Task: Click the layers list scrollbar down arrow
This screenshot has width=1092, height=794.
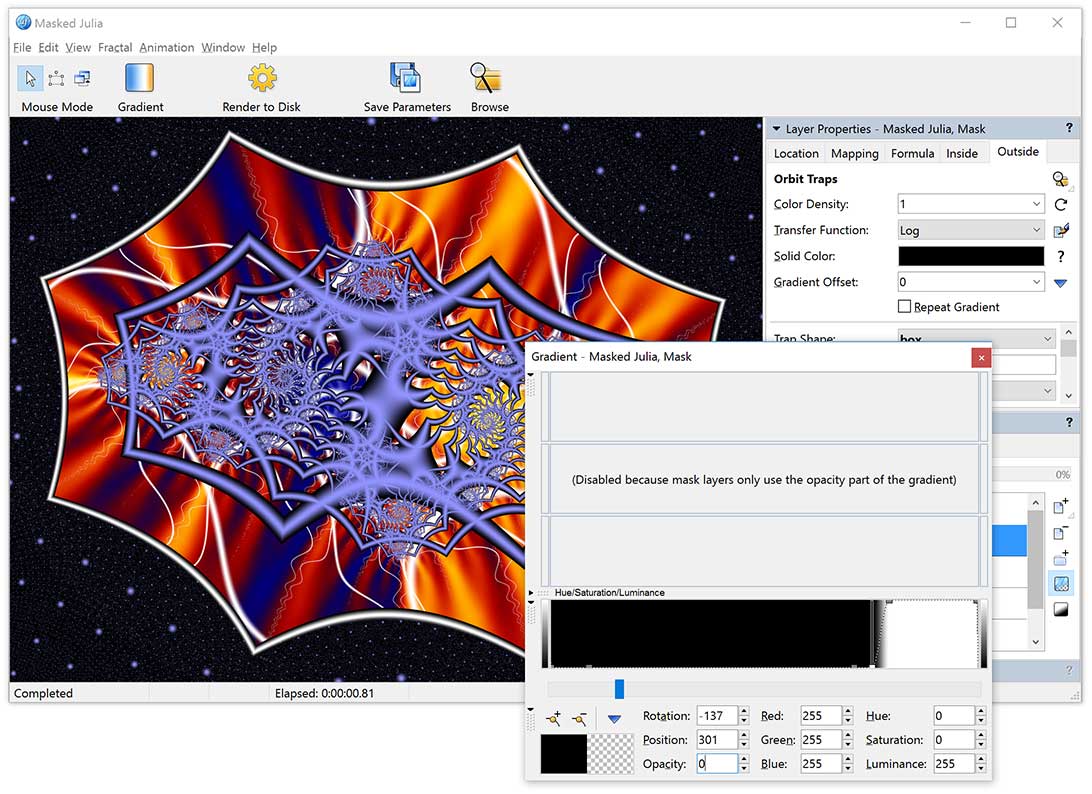Action: 1036,641
